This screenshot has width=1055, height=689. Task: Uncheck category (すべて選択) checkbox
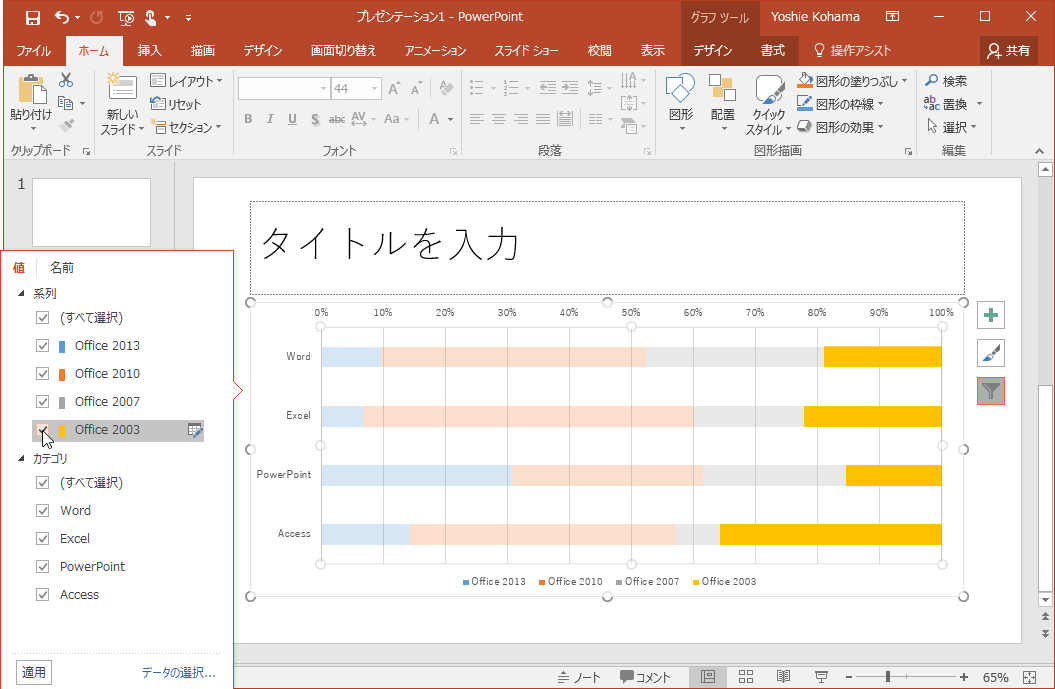point(42,482)
